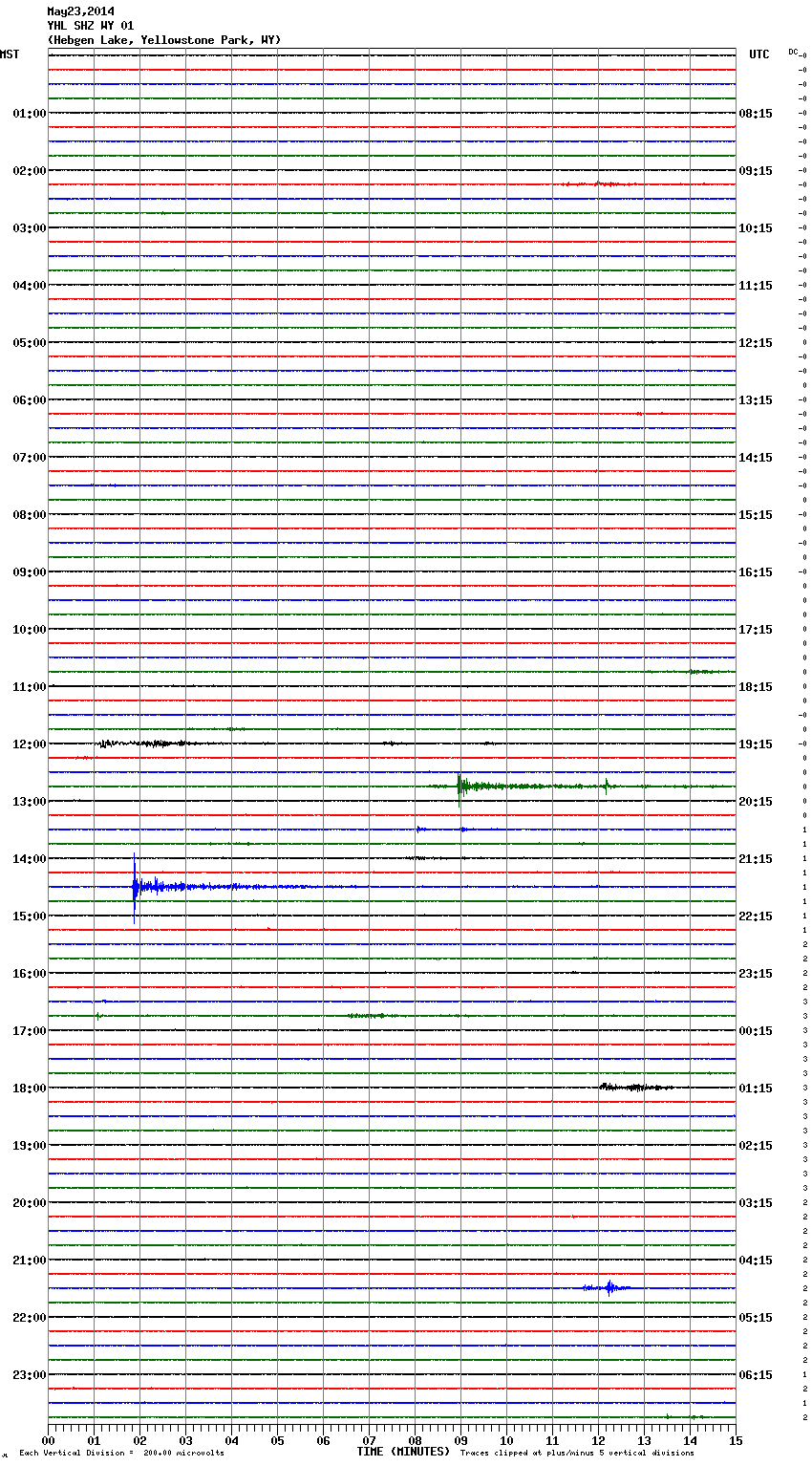Click the black signal burst on the 18:00 trace
Screen dimensions: 812x1466
(635, 1088)
